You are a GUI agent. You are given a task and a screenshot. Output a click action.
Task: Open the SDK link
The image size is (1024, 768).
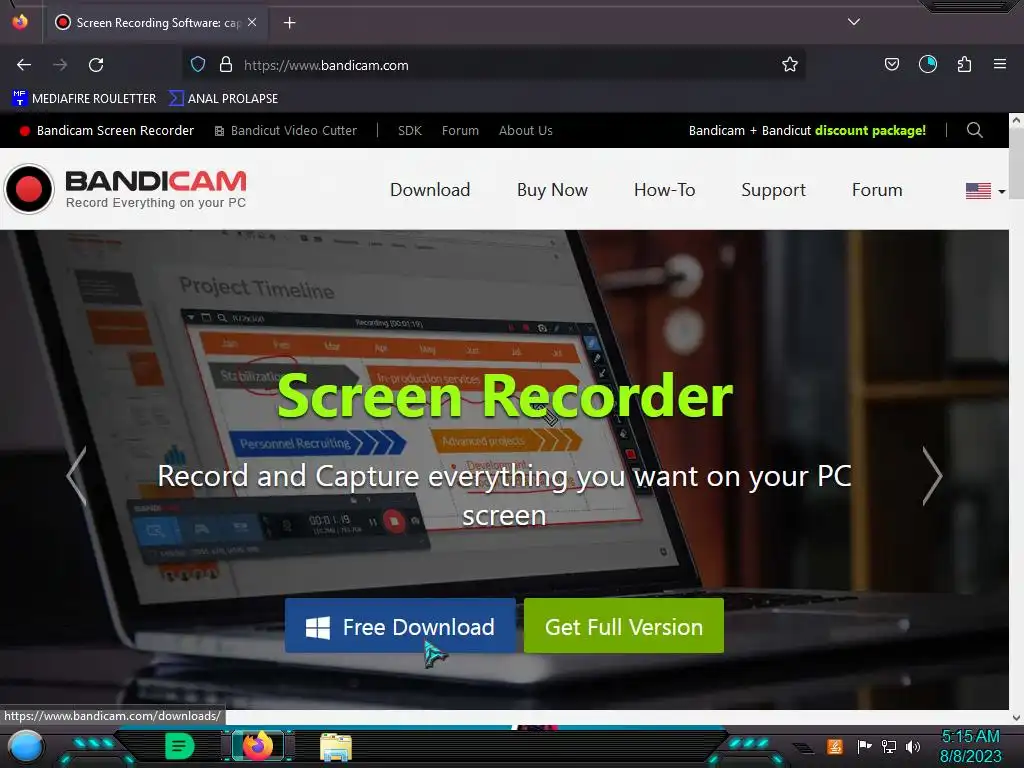click(x=409, y=131)
